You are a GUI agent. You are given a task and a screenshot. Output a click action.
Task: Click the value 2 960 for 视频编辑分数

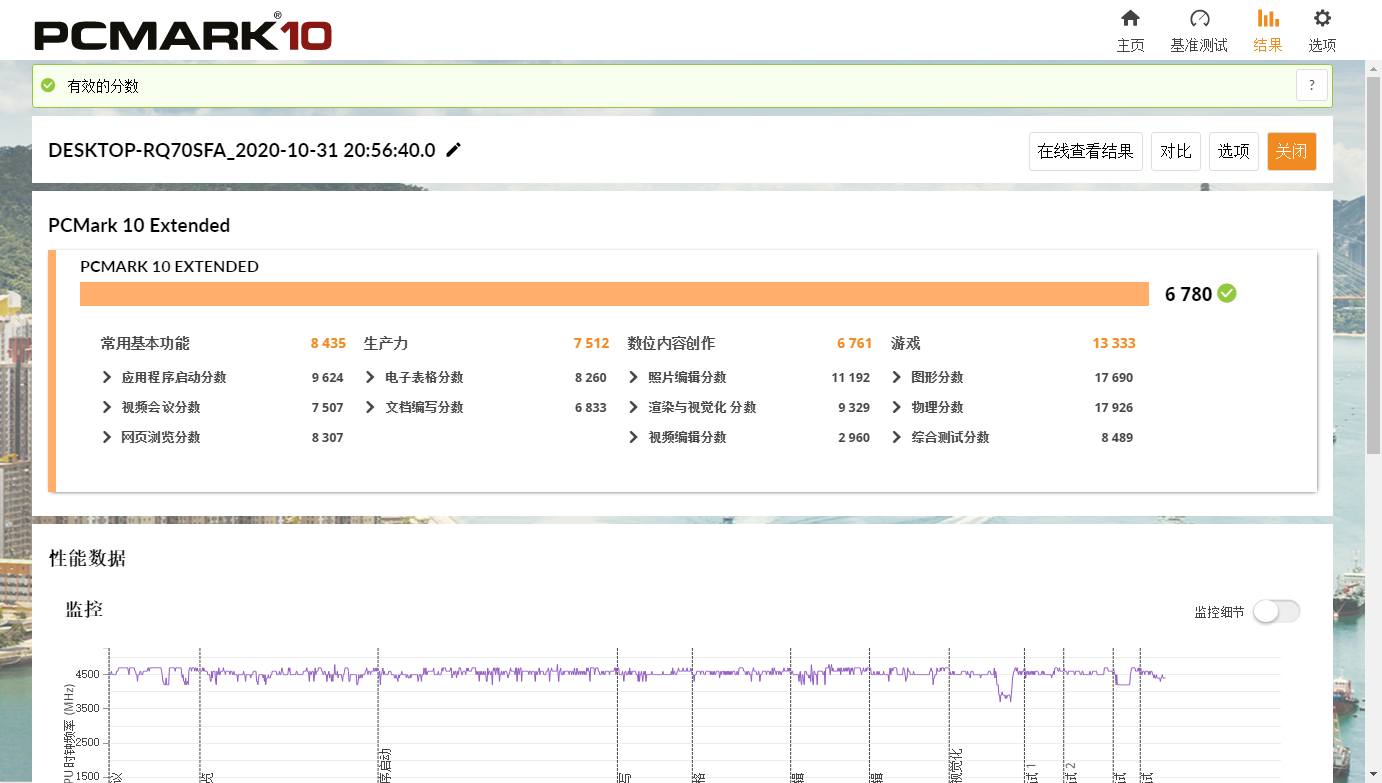[x=854, y=437]
